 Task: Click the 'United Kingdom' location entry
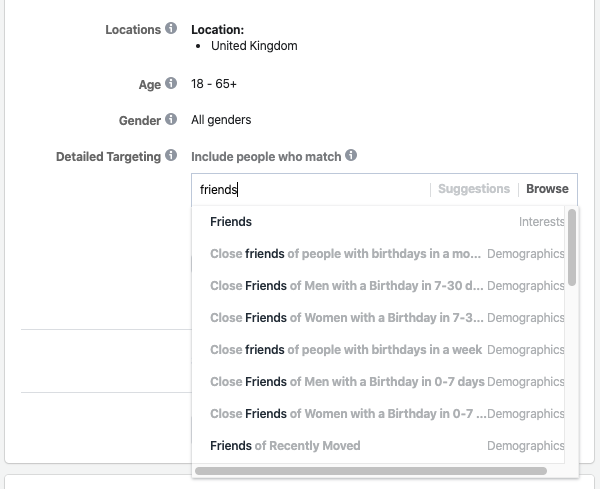(x=254, y=46)
